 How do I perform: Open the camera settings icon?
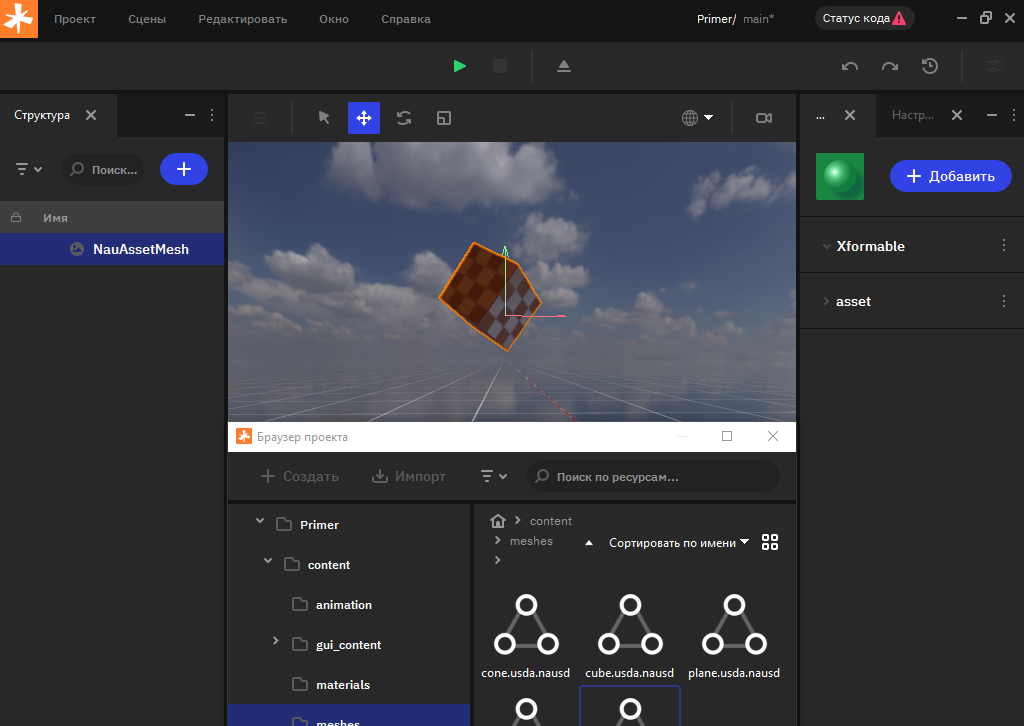[x=764, y=118]
